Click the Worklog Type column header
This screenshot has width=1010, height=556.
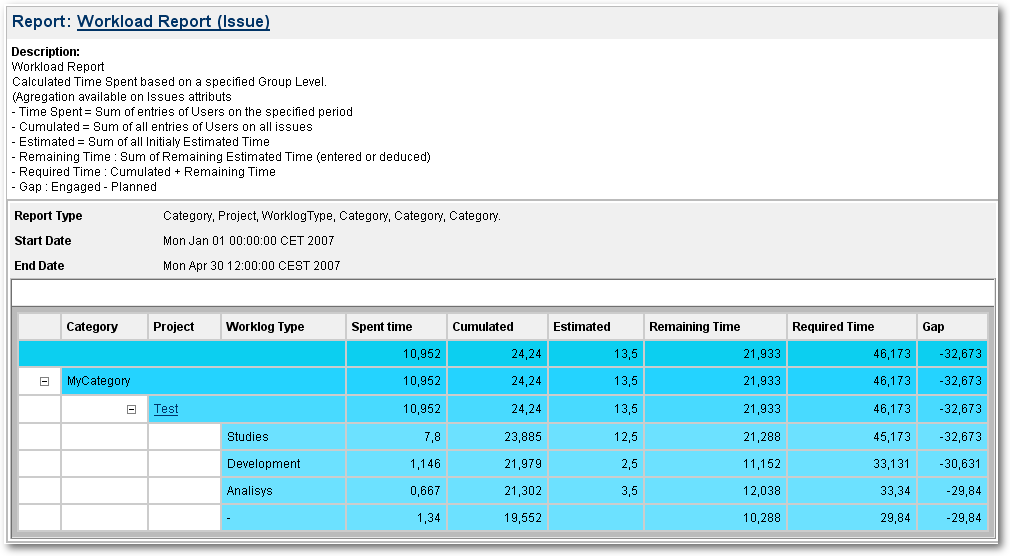click(265, 327)
